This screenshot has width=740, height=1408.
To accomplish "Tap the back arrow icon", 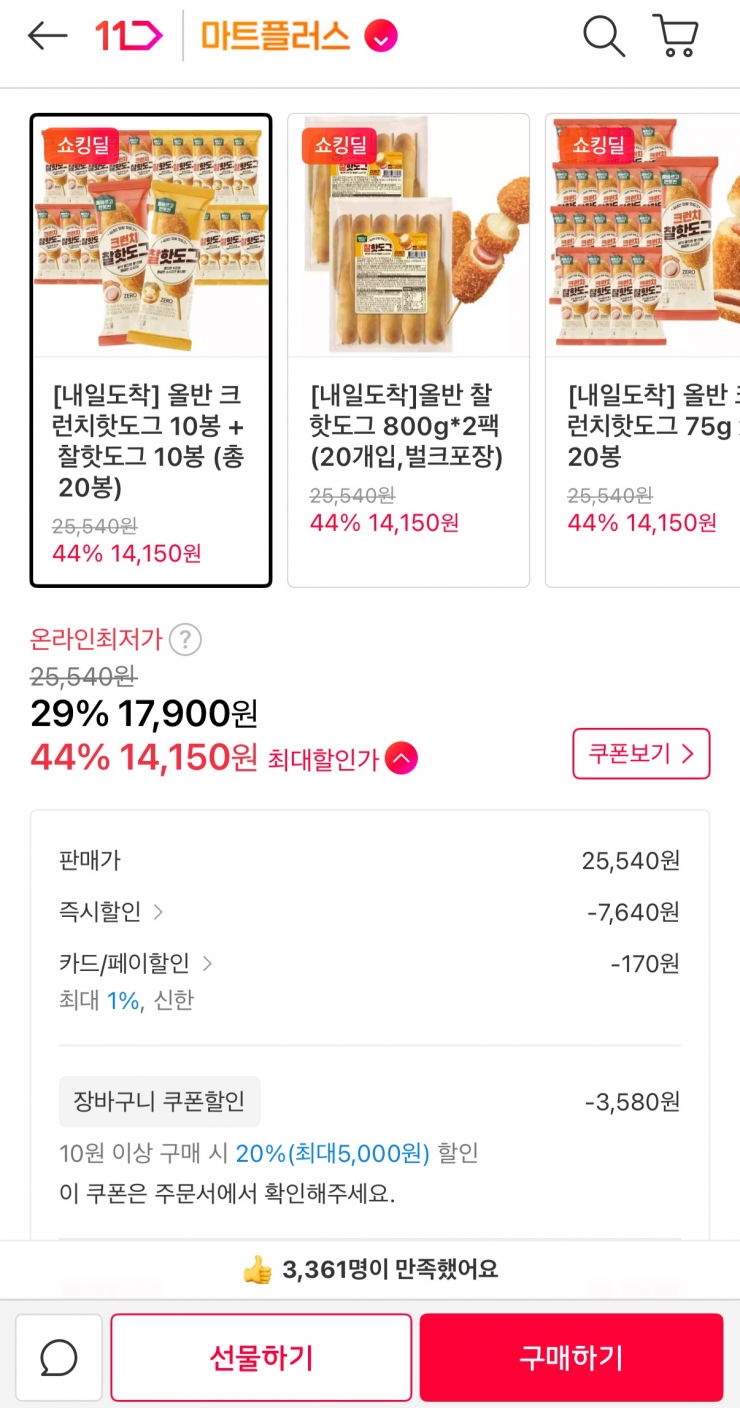I will (47, 37).
